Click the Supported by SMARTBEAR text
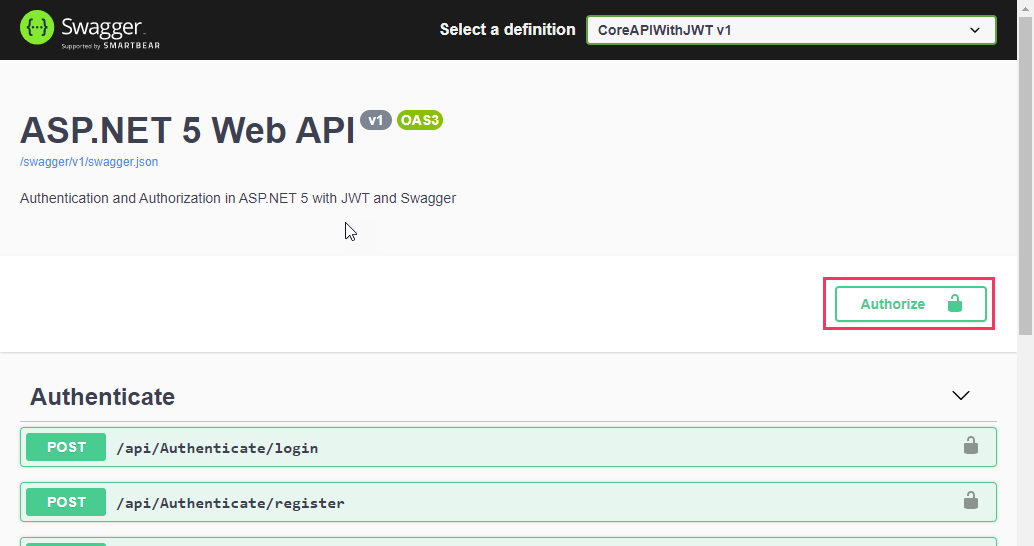This screenshot has width=1034, height=546. tap(111, 46)
